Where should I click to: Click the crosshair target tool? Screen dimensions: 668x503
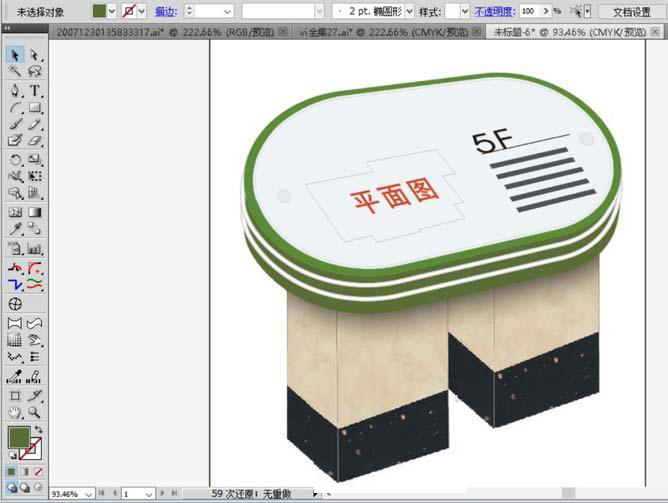coord(15,304)
